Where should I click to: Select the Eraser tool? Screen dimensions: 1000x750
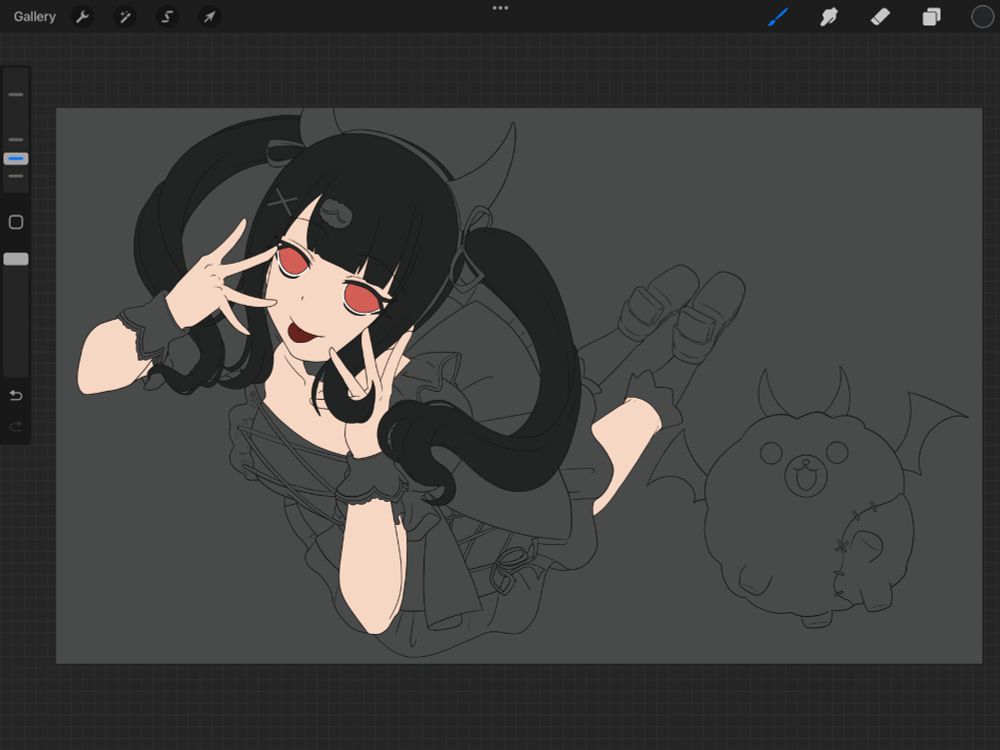pyautogui.click(x=879, y=17)
